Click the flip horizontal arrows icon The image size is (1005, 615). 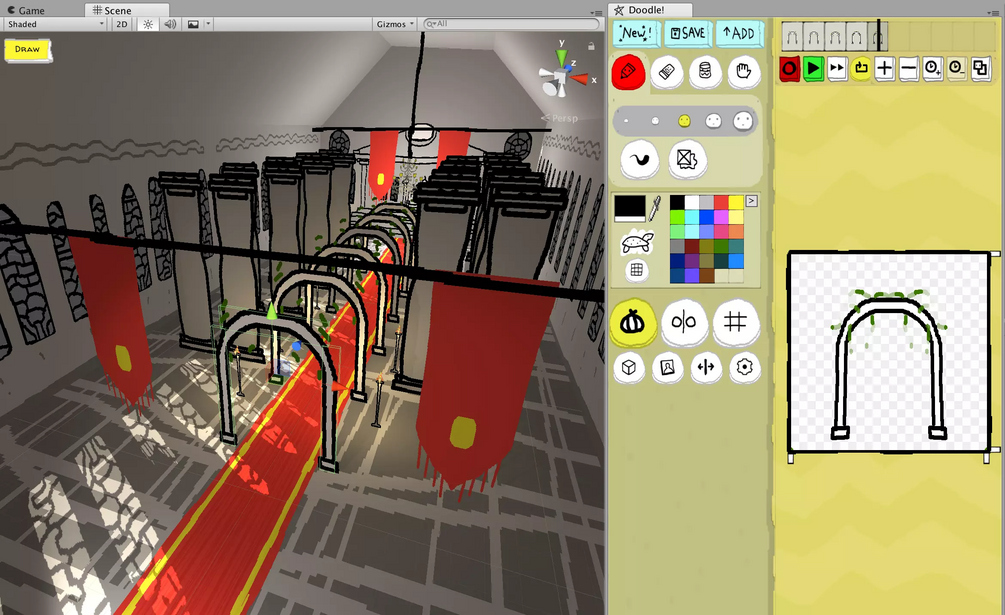click(x=706, y=368)
